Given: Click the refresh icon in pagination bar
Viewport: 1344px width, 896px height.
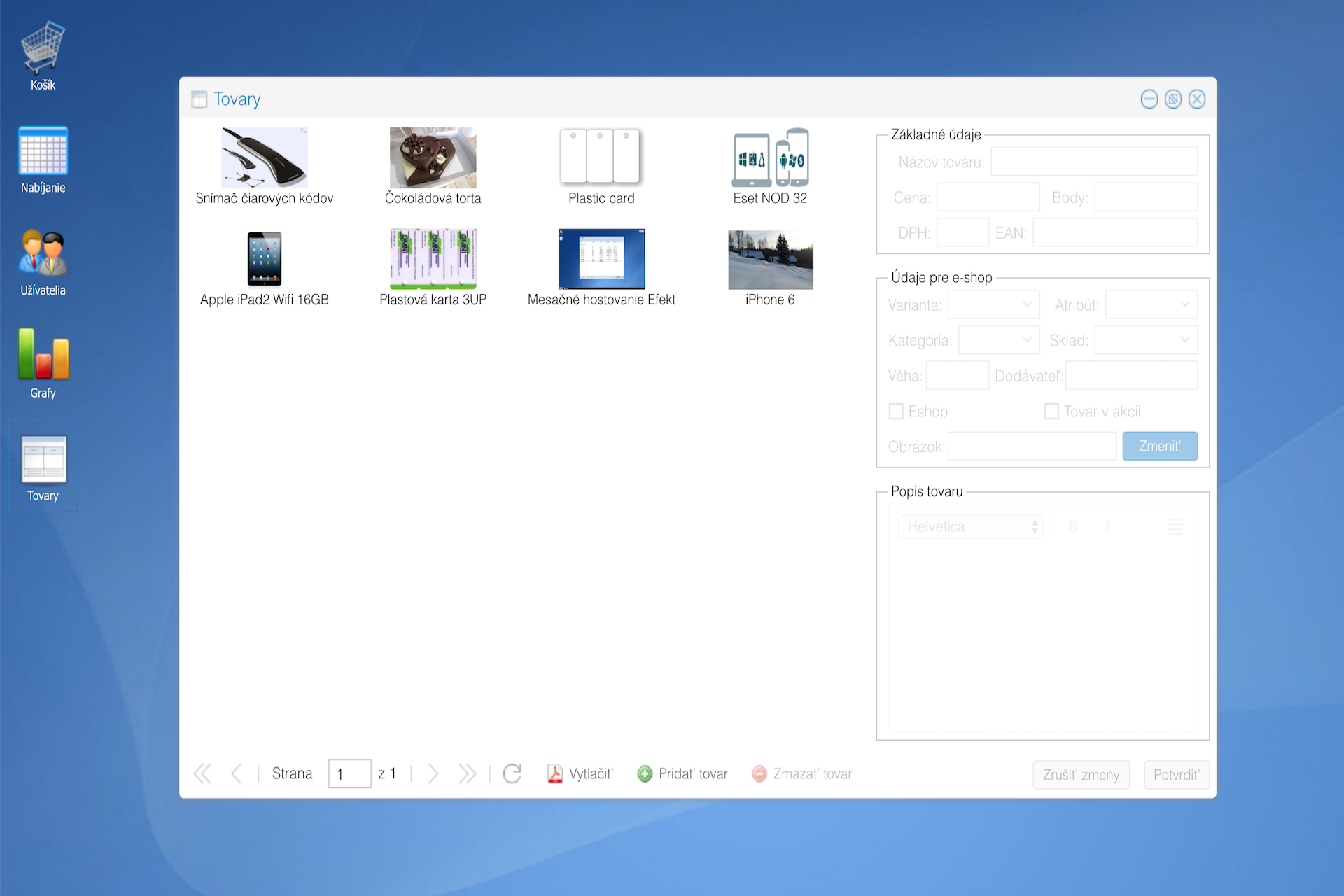Looking at the screenshot, I should (512, 773).
